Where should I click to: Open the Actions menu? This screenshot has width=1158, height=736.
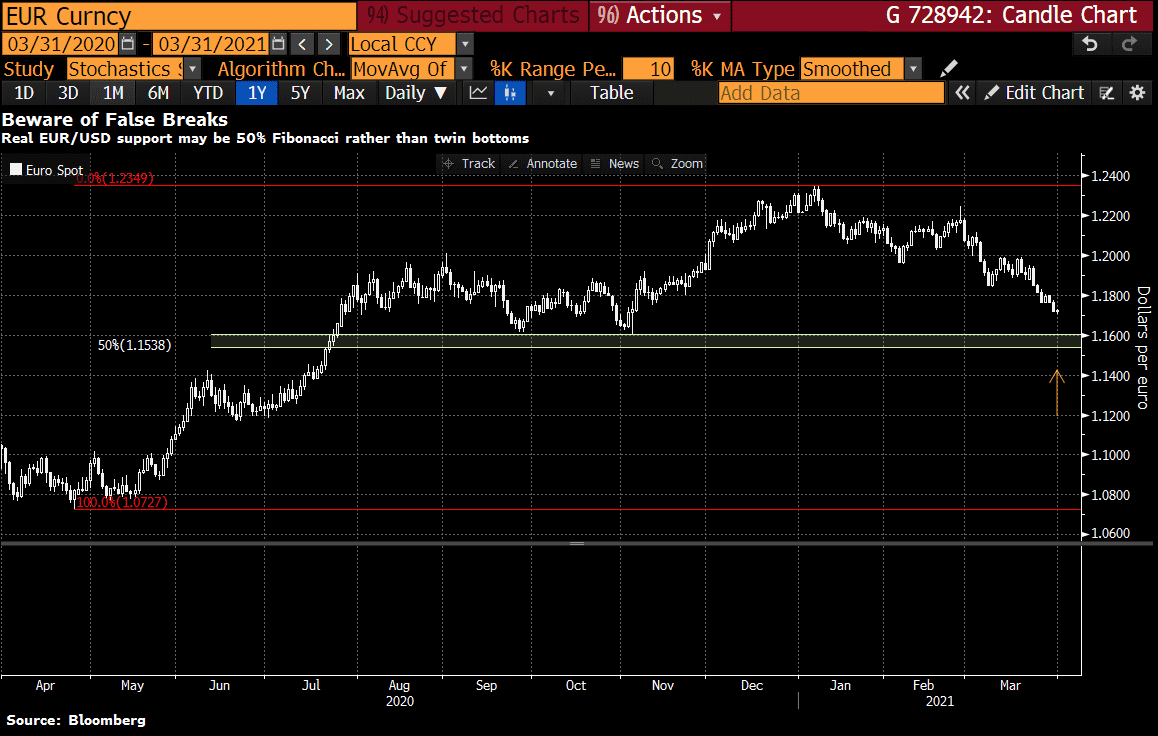click(659, 15)
